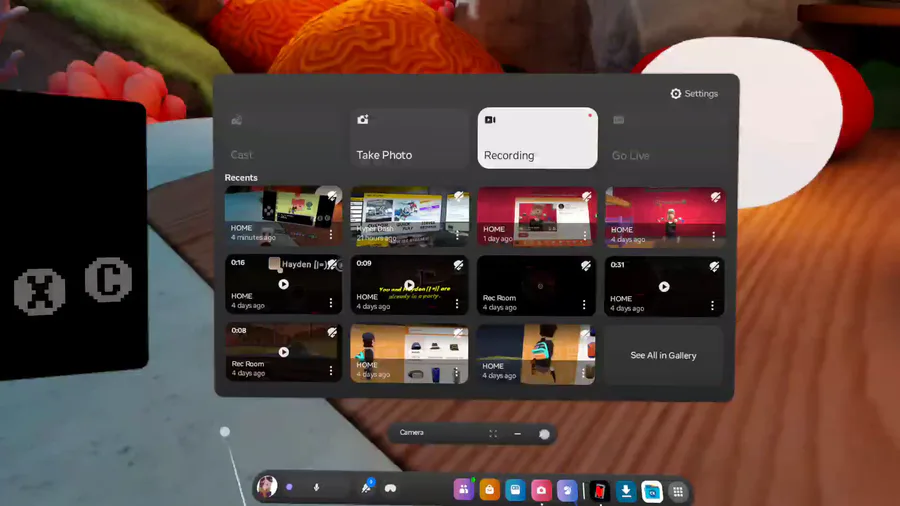Open more options on 0:31 HOME video

click(x=713, y=306)
